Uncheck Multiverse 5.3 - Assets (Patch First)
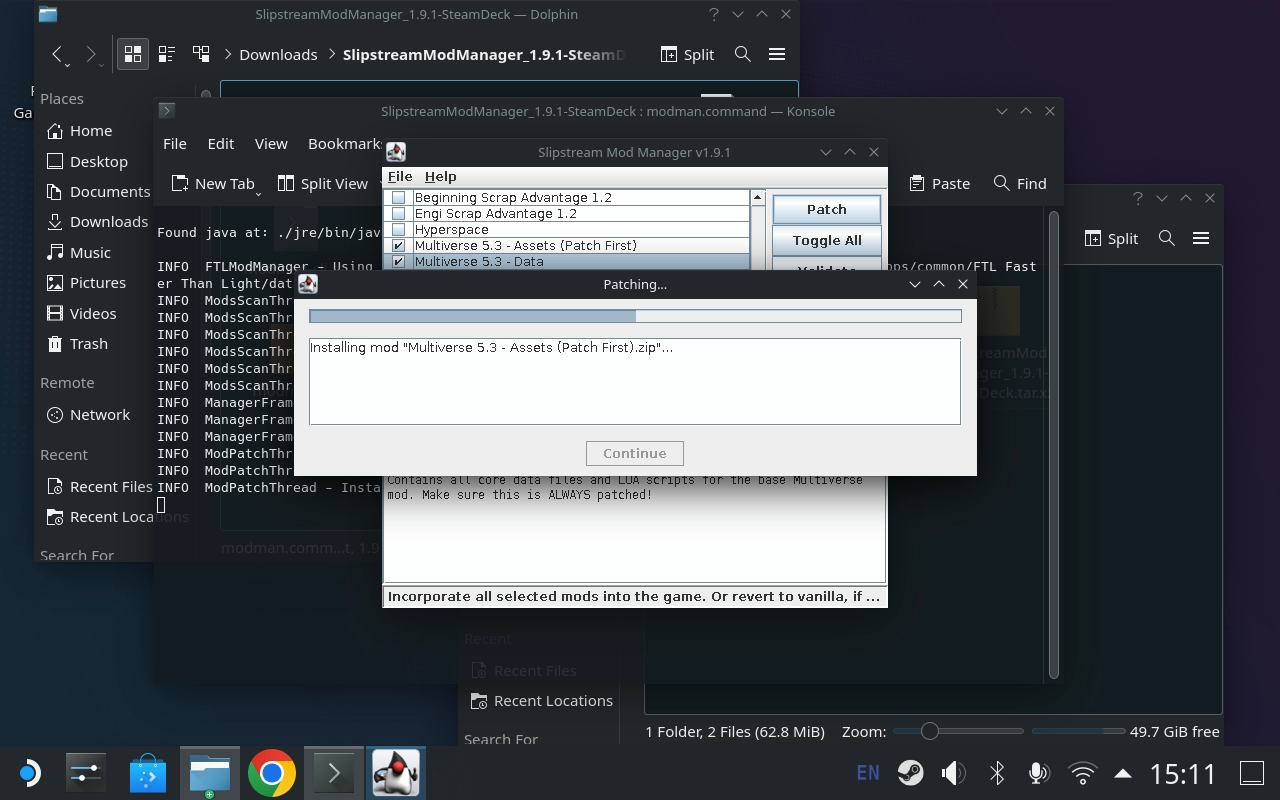Image resolution: width=1280 pixels, height=800 pixels. click(x=399, y=245)
